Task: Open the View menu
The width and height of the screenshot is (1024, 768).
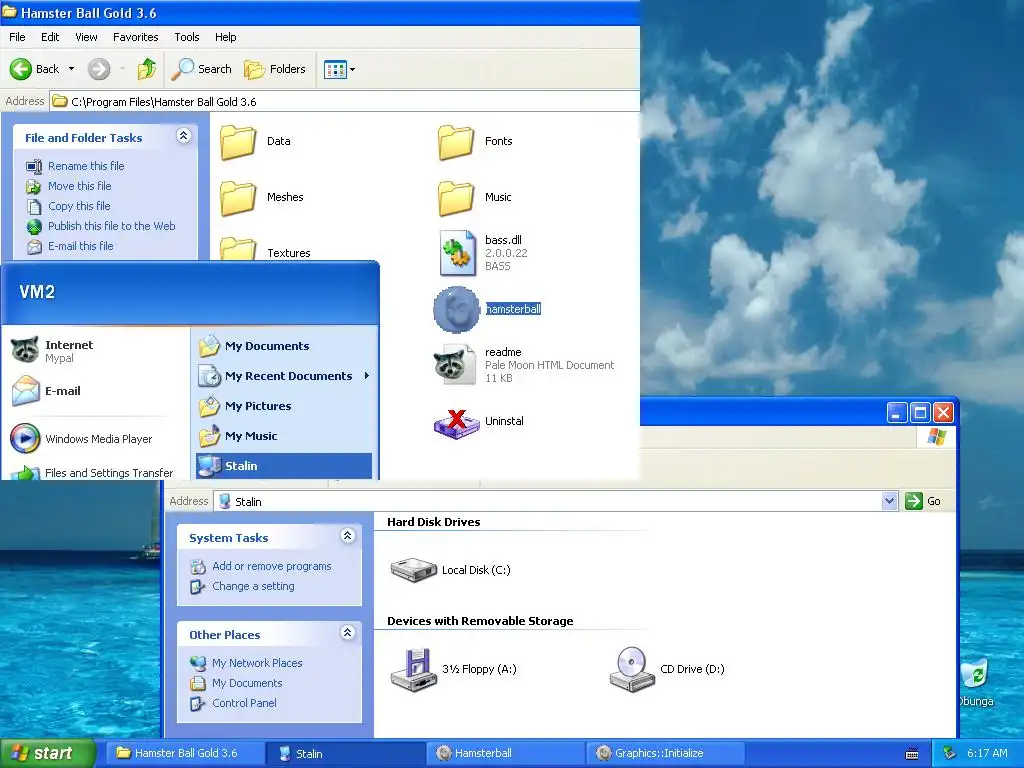Action: 86,37
